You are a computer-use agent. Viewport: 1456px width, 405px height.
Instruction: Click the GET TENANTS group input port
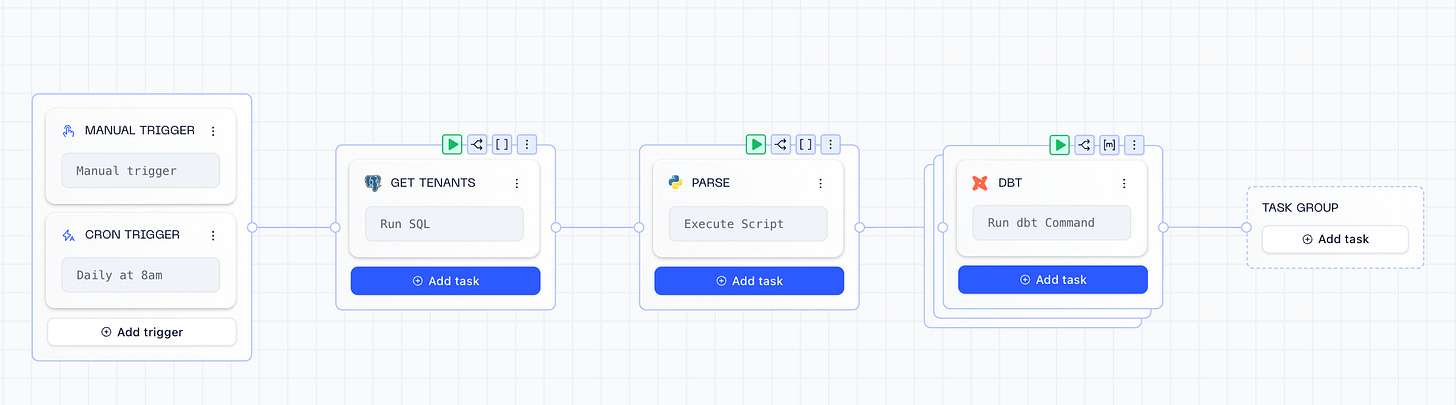tap(336, 228)
